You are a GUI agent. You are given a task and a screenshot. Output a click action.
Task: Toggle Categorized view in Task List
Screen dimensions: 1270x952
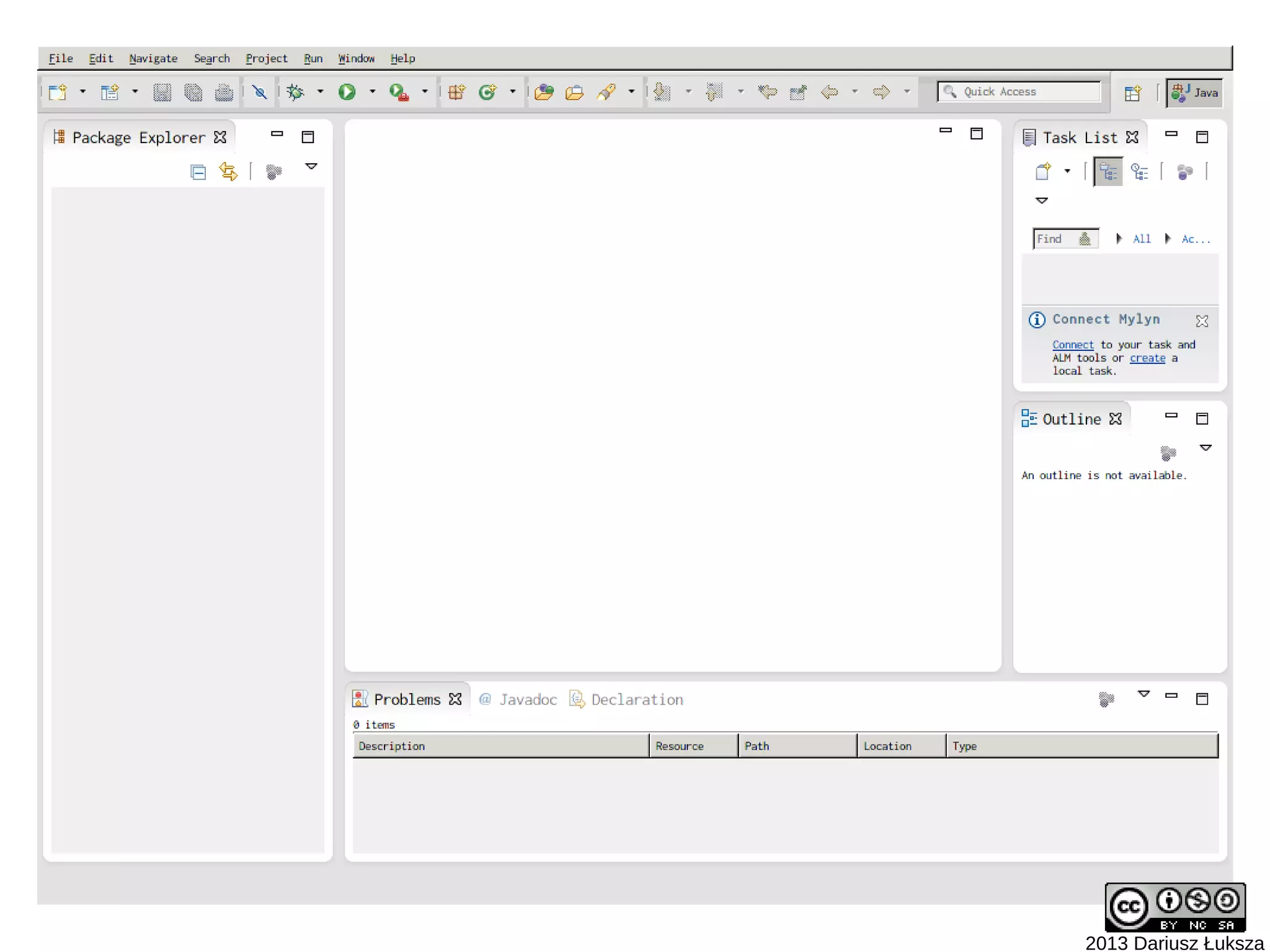pos(1108,171)
